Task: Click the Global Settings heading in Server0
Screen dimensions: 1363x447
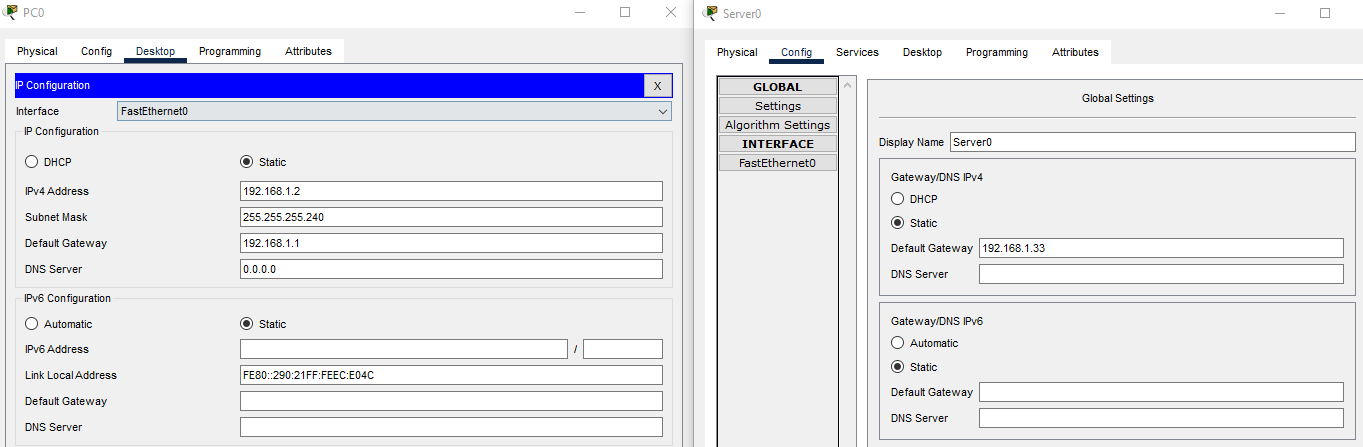Action: [x=1117, y=99]
